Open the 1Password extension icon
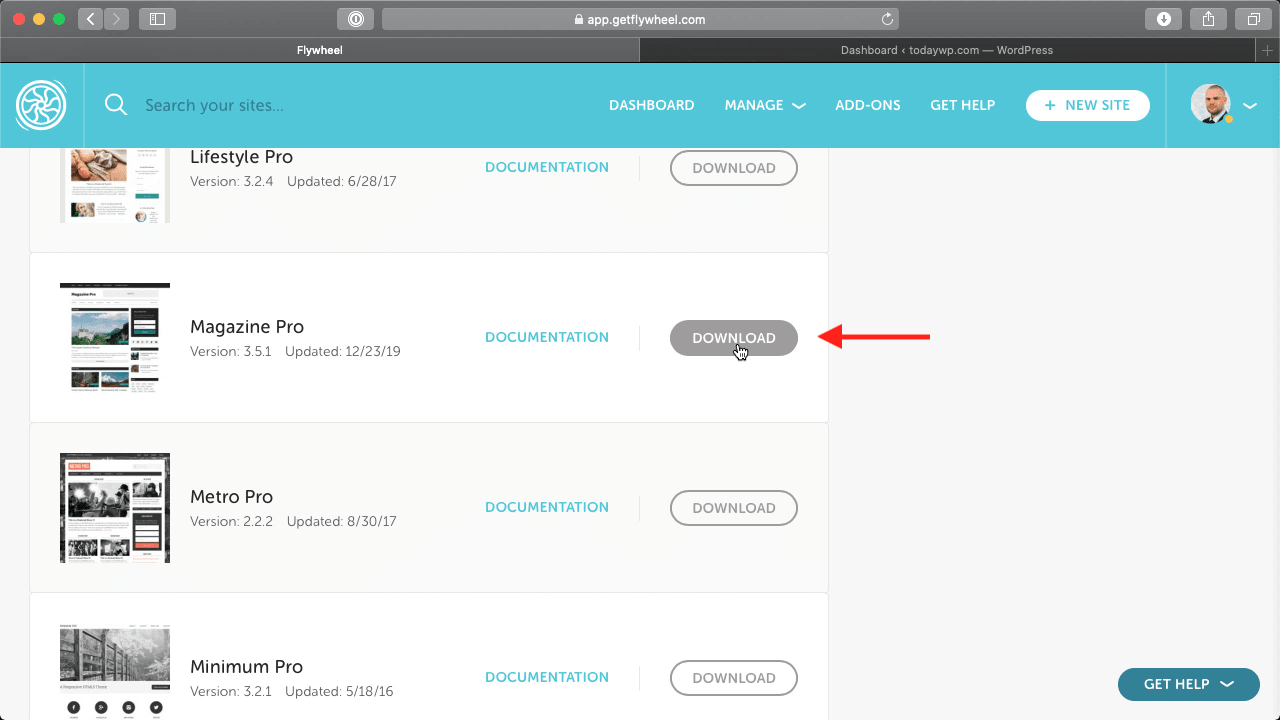This screenshot has width=1280, height=720. (355, 18)
